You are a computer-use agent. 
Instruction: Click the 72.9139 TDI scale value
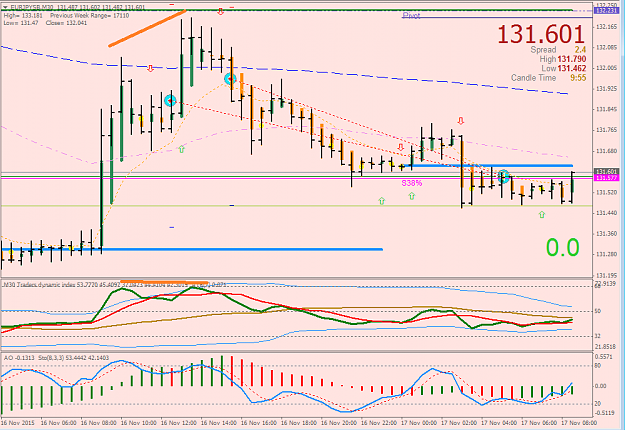click(605, 283)
